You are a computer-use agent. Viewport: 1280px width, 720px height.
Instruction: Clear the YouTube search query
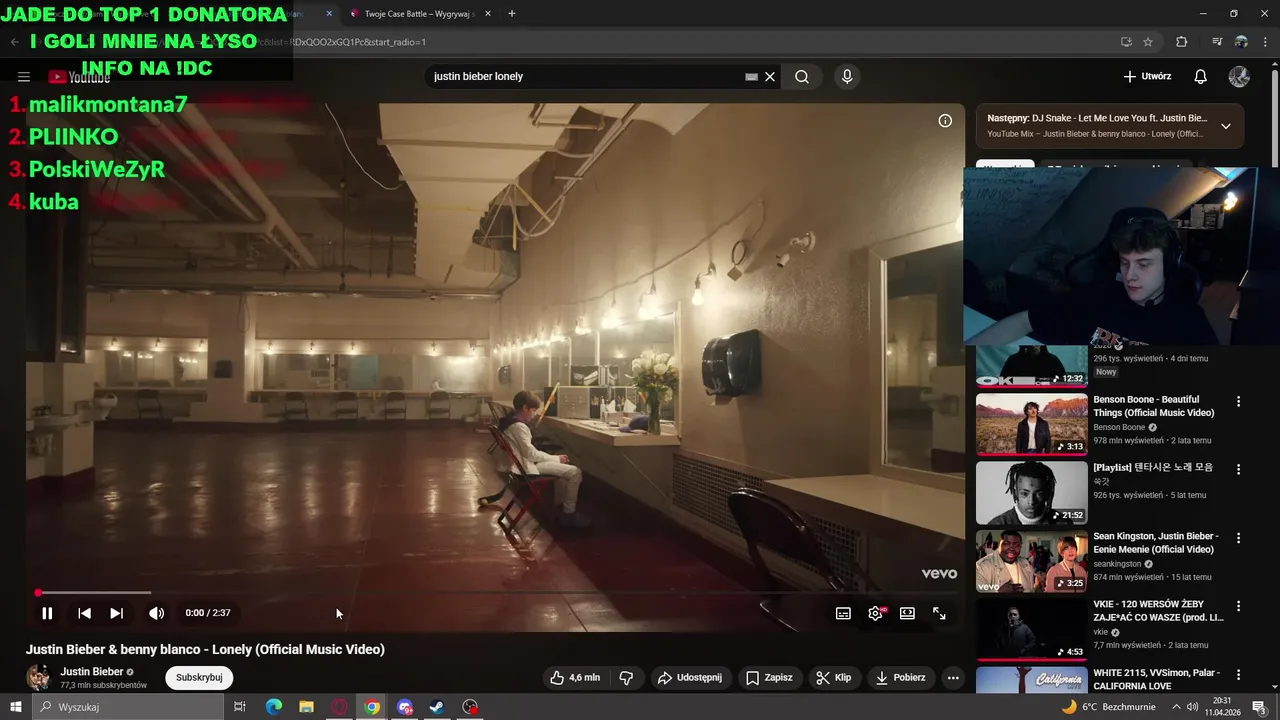point(770,77)
